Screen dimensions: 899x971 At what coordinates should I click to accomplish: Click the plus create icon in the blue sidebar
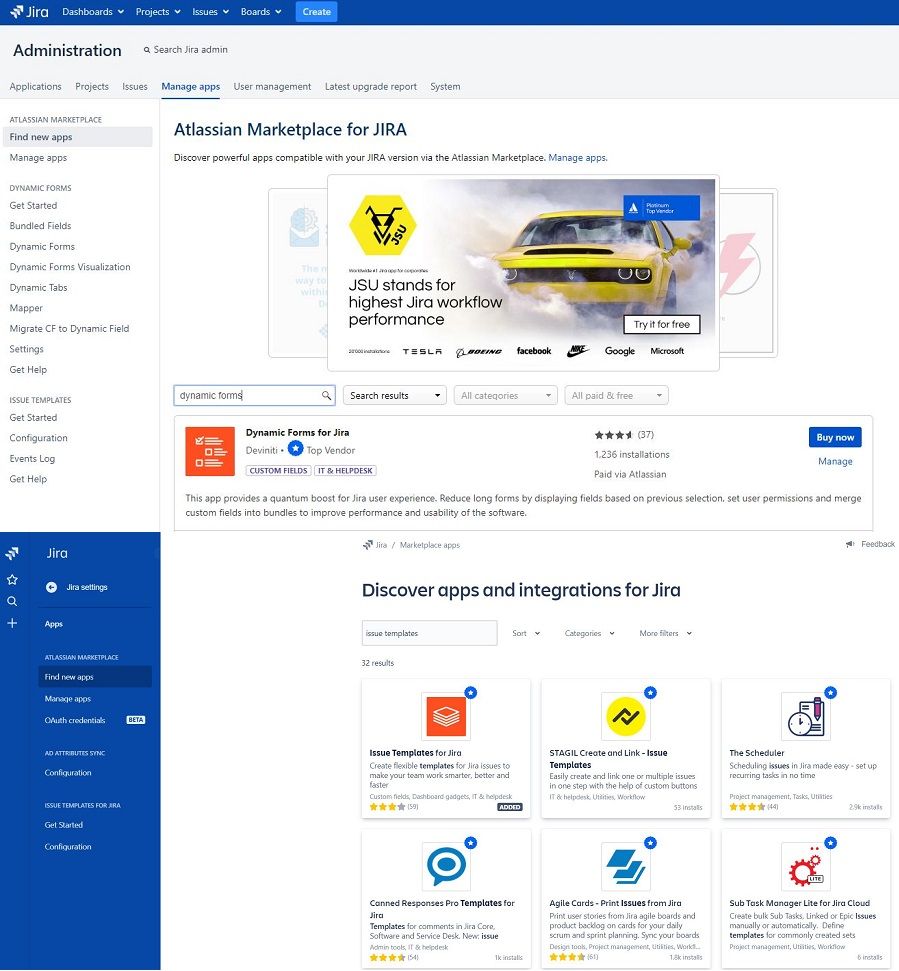(x=12, y=623)
